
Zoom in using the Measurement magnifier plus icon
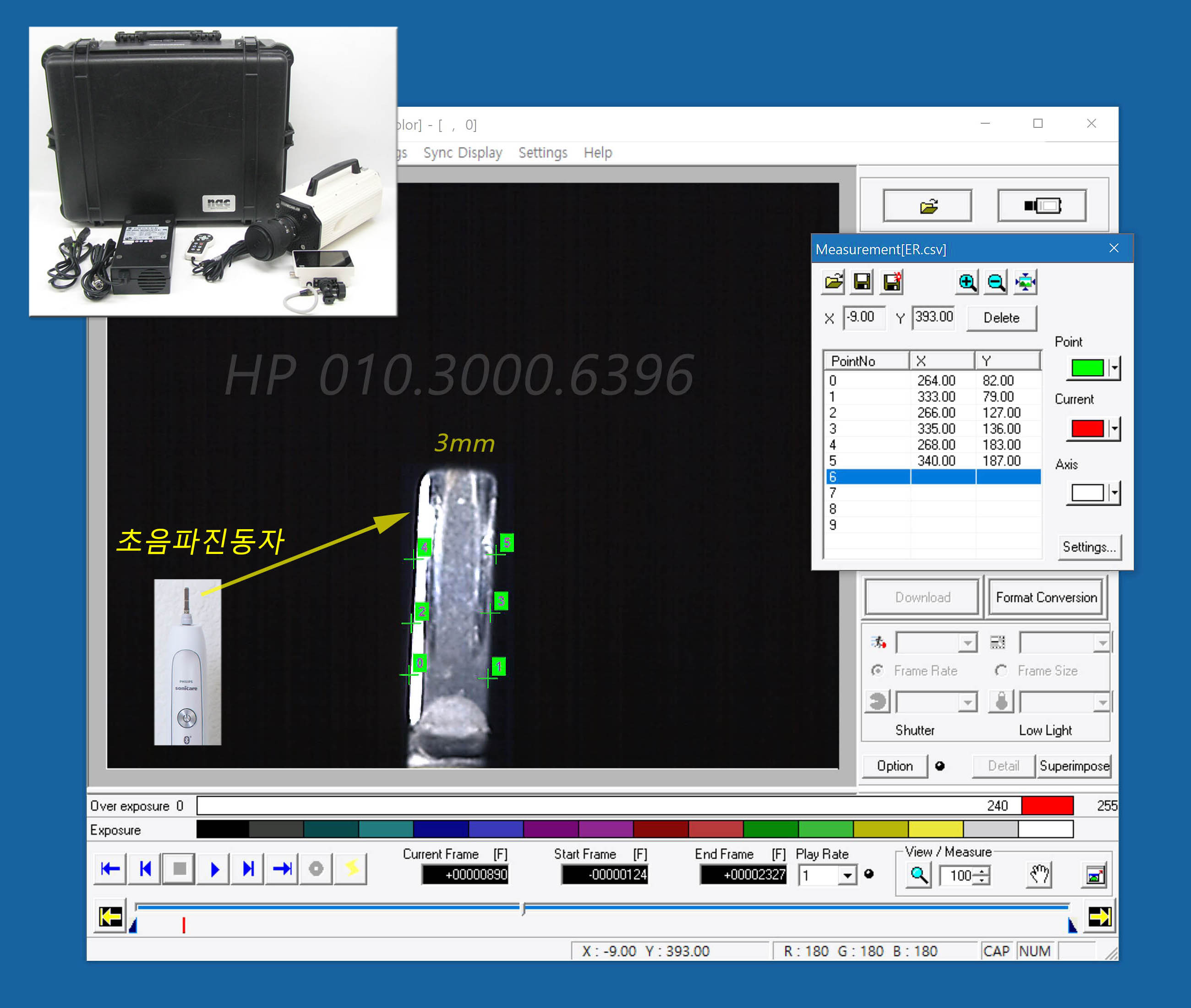(x=967, y=282)
